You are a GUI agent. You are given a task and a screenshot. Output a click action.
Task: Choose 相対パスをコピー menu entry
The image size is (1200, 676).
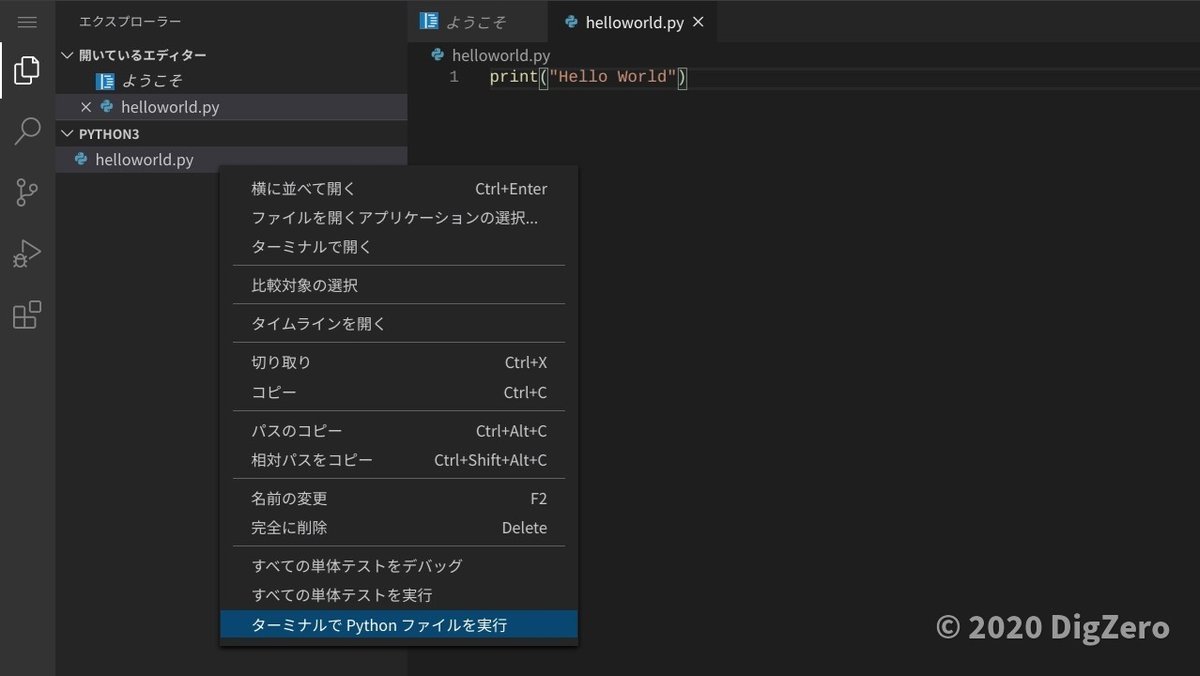[399, 460]
